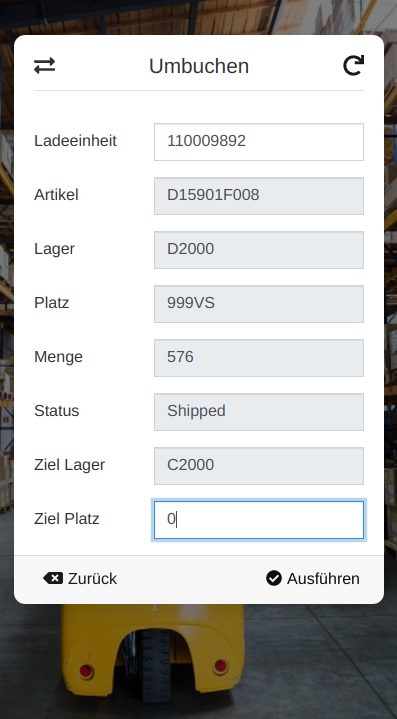Click the Umbuchen dialog title
The height and width of the screenshot is (719, 397).
tap(199, 66)
